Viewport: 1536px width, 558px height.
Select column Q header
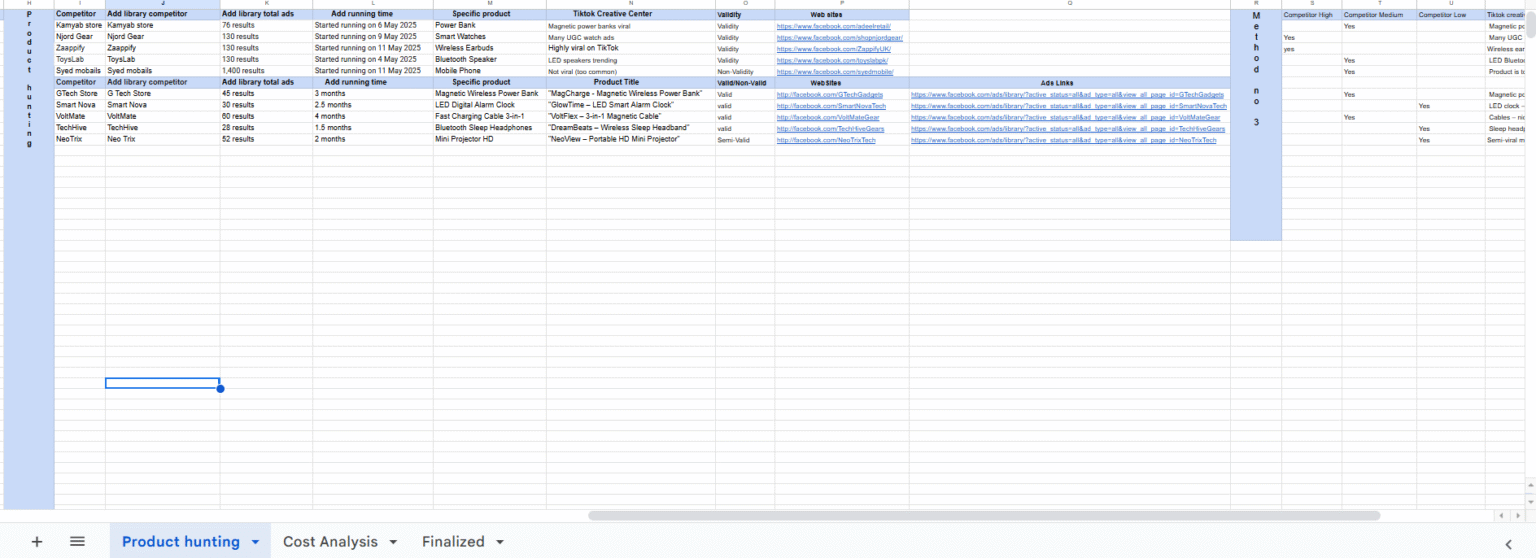coord(1069,4)
